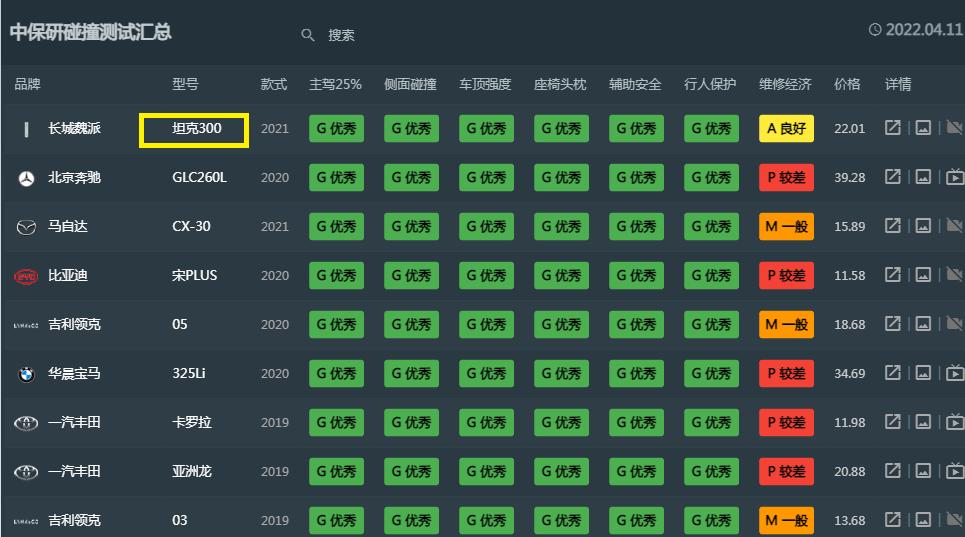This screenshot has height=537, width=965.
Task: Click the Mazda logo beside 马自达
Action: click(x=26, y=228)
